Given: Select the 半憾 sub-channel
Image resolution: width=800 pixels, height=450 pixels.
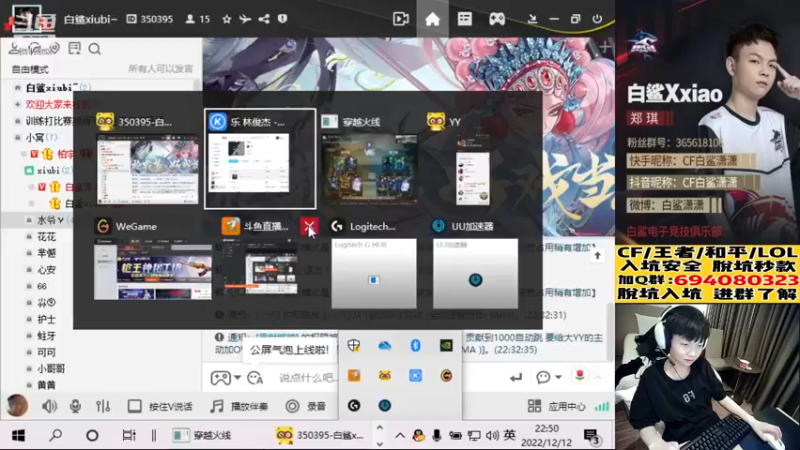Looking at the screenshot, I should tap(46, 253).
